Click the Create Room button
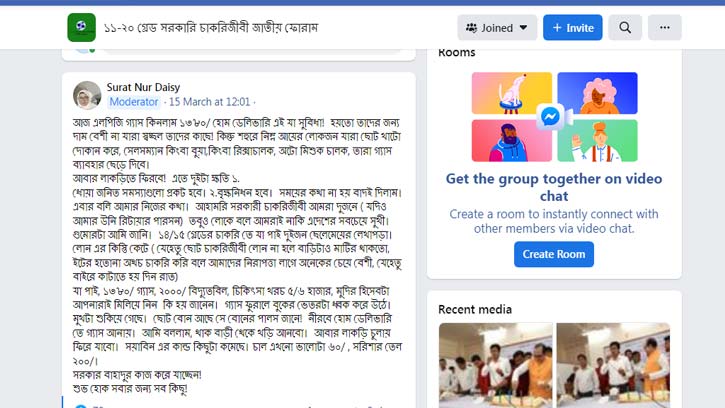Viewport: 725px width, 408px height. click(553, 254)
